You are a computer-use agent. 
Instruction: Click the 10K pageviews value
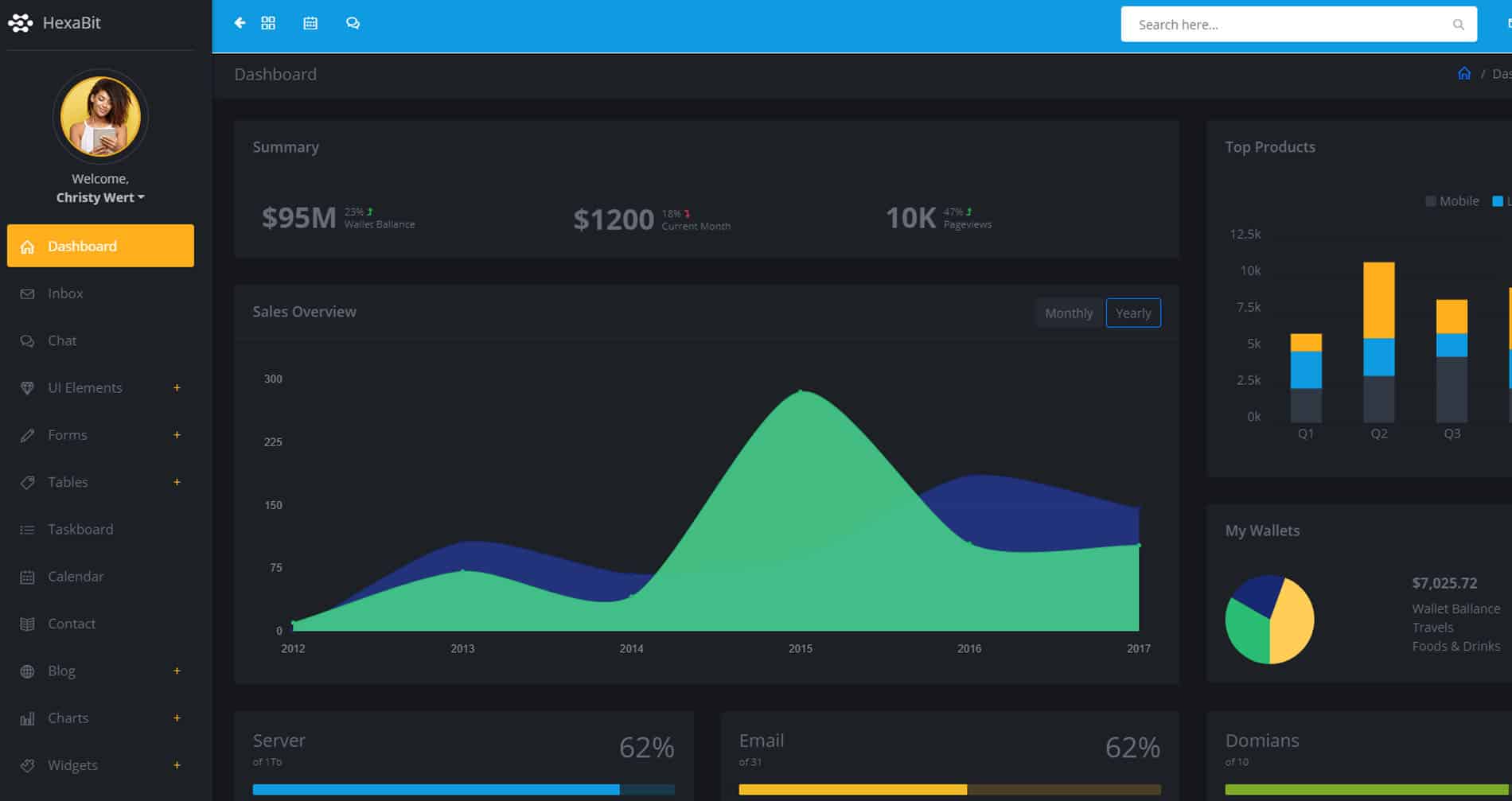tap(910, 217)
